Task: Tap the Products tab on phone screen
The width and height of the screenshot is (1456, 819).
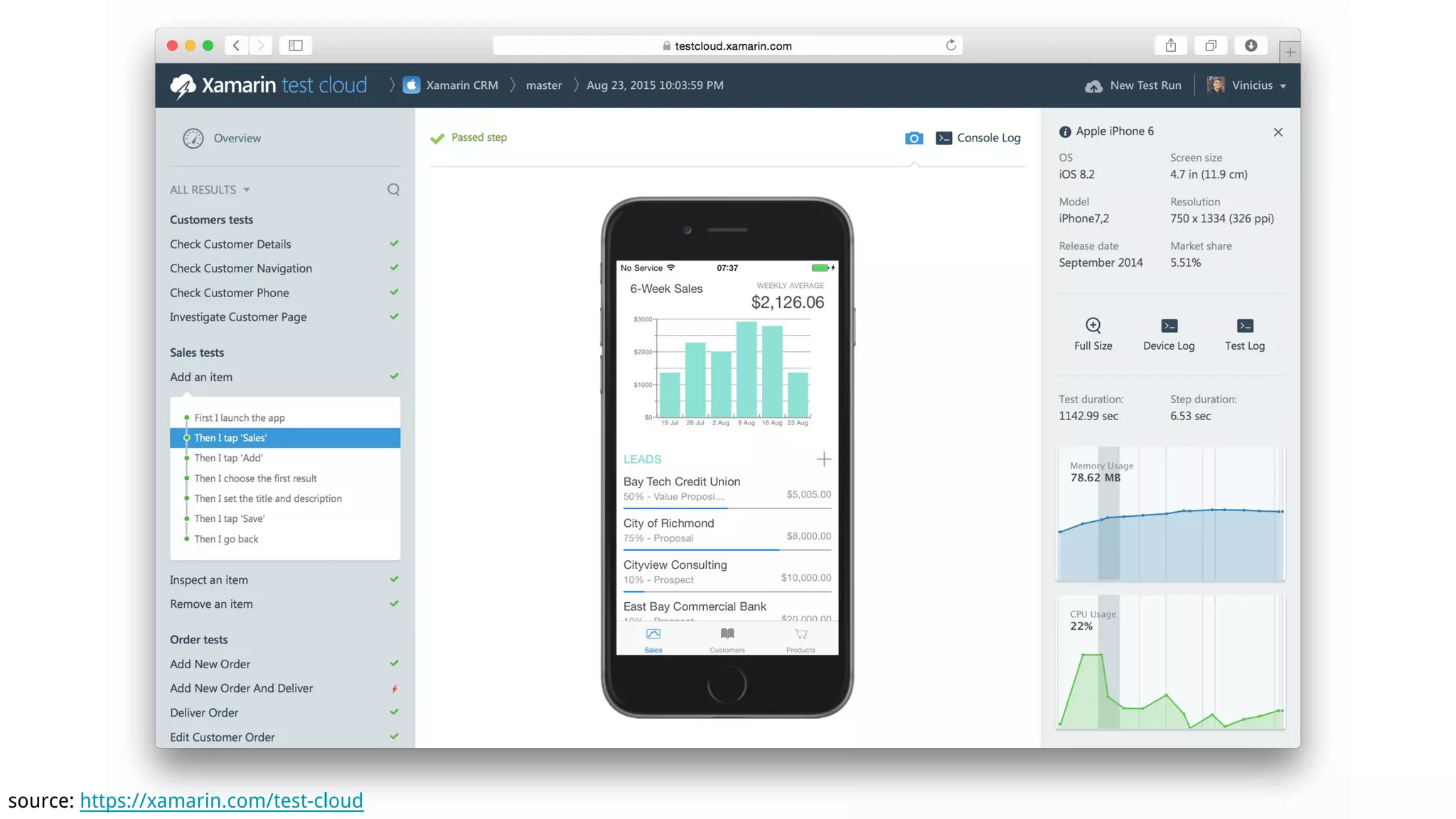Action: click(x=801, y=639)
